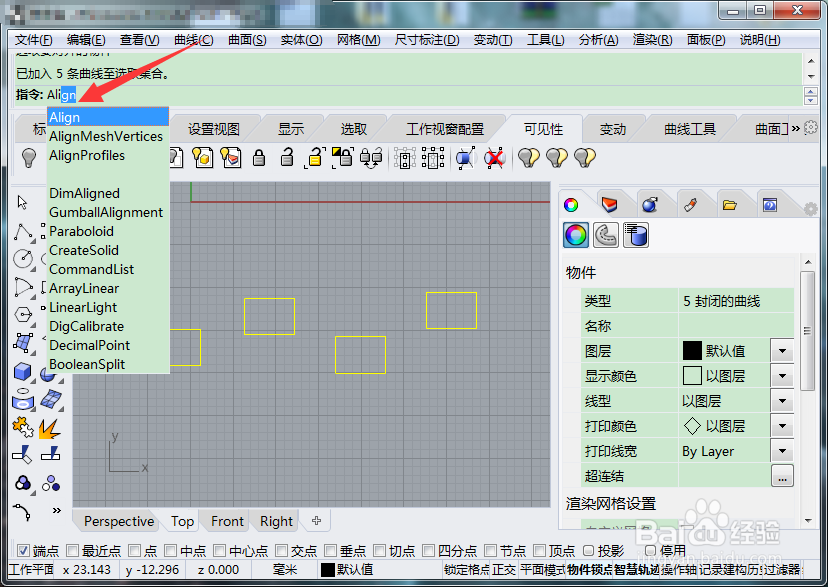Open the render sphere panel tab icon
The image size is (828, 587).
pyautogui.click(x=650, y=205)
